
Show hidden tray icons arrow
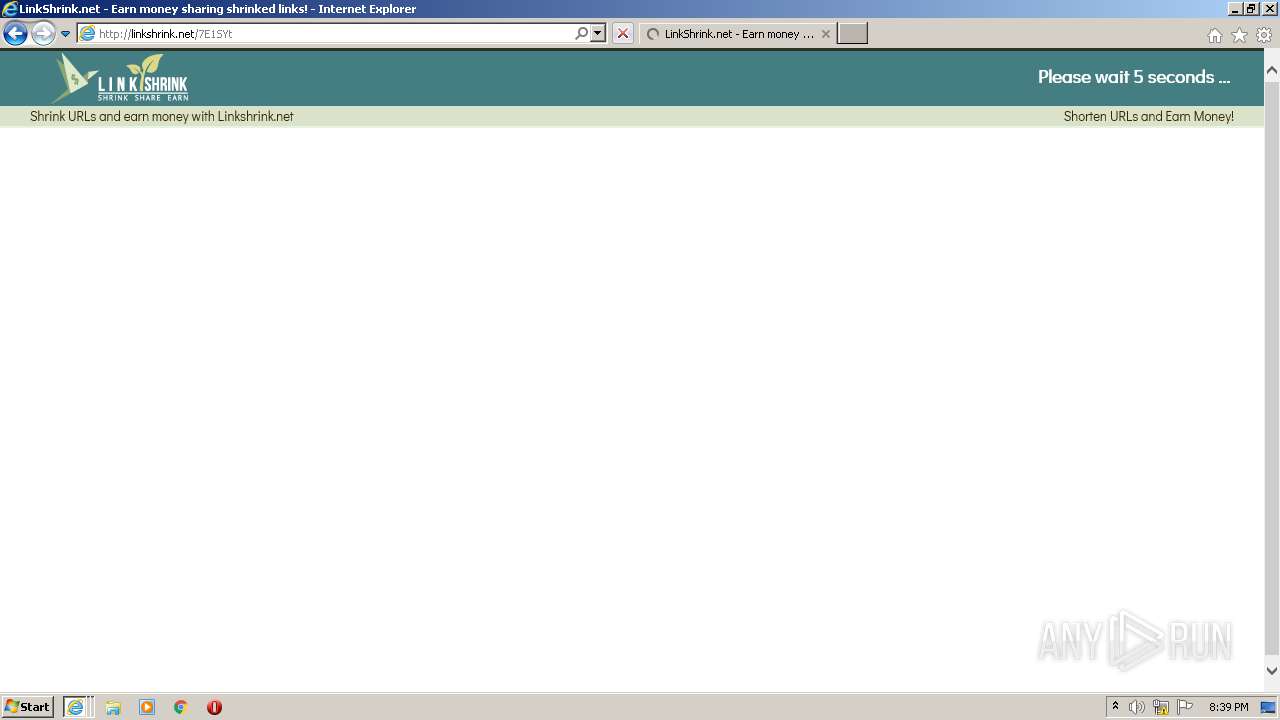[1115, 707]
